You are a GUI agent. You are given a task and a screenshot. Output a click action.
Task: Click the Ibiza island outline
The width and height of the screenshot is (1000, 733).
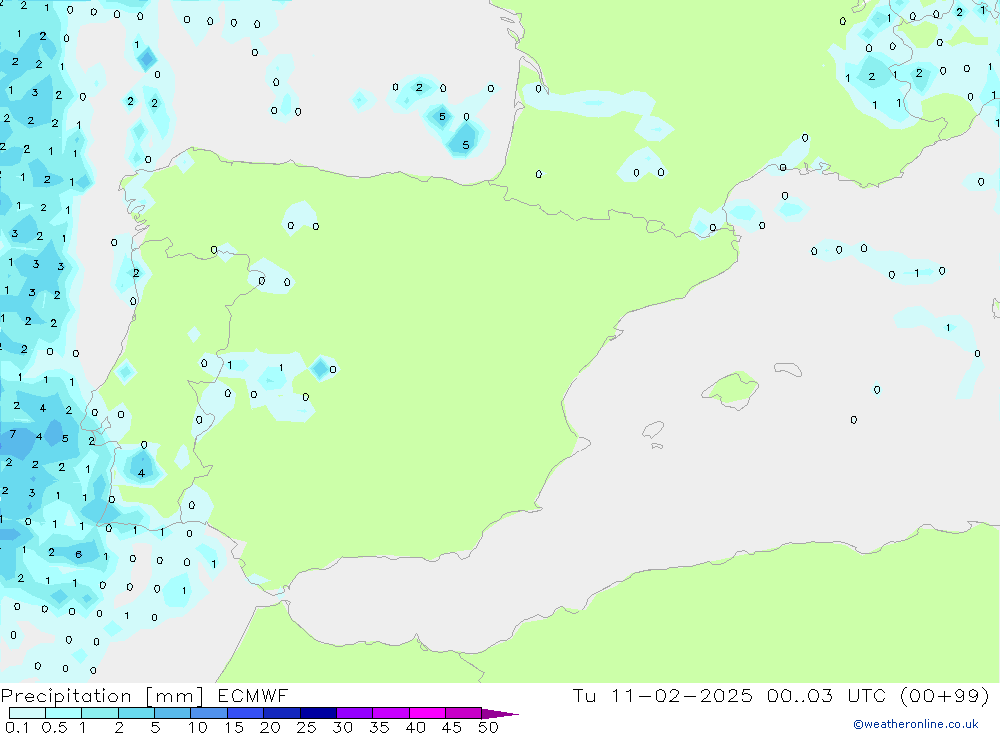[654, 430]
